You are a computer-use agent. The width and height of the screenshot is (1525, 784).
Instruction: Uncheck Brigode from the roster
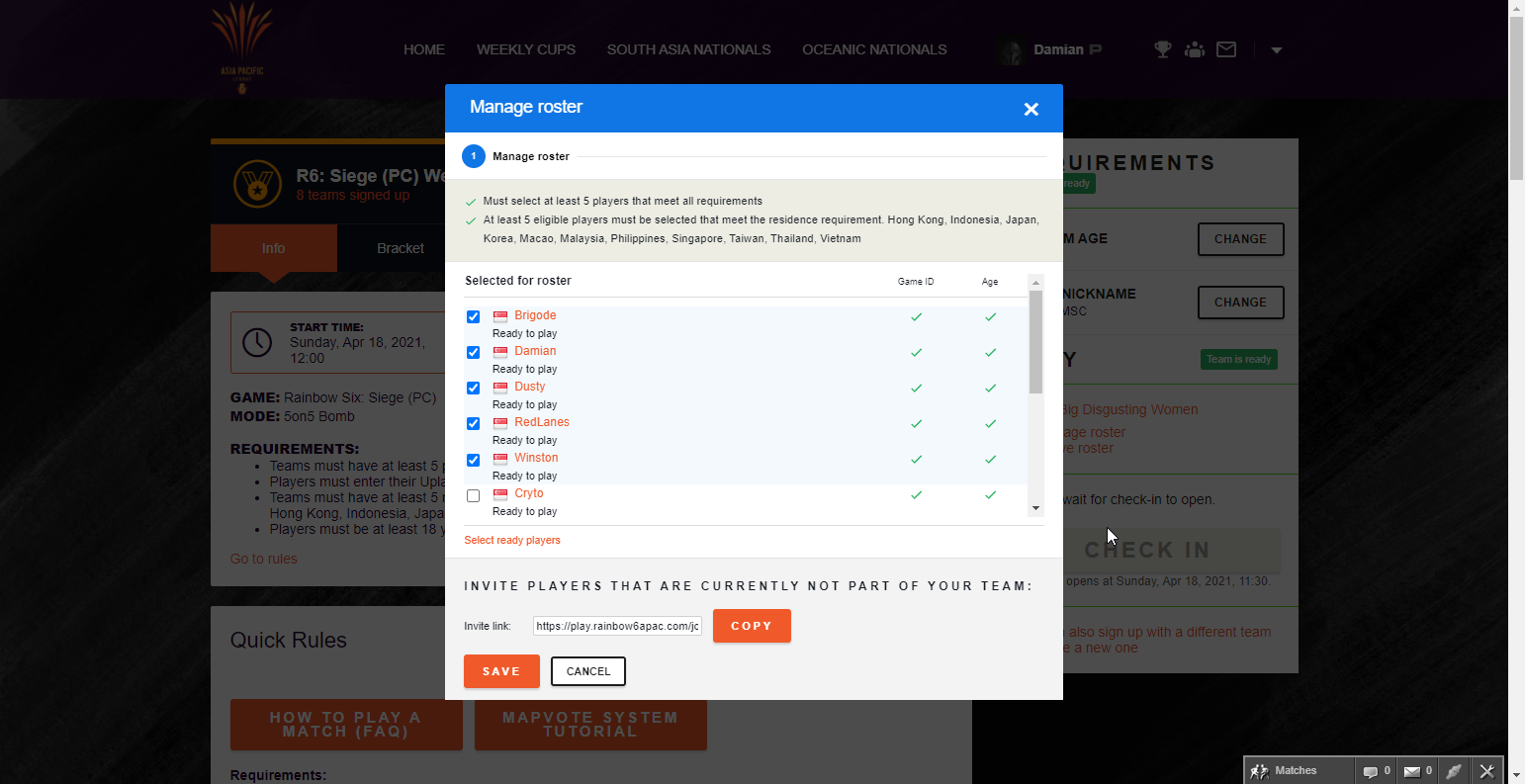click(x=473, y=317)
